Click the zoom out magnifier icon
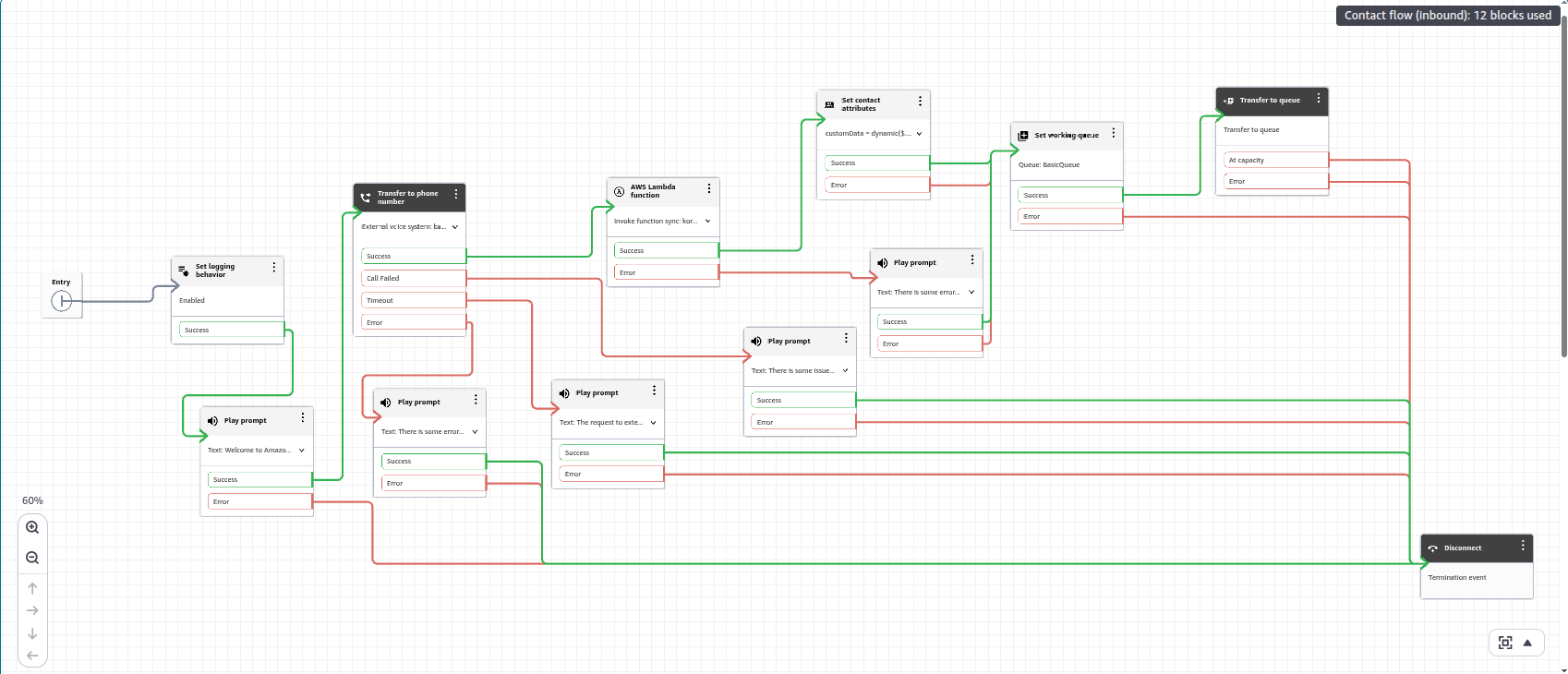Viewport: 1568px width, 674px height. pyautogui.click(x=32, y=558)
